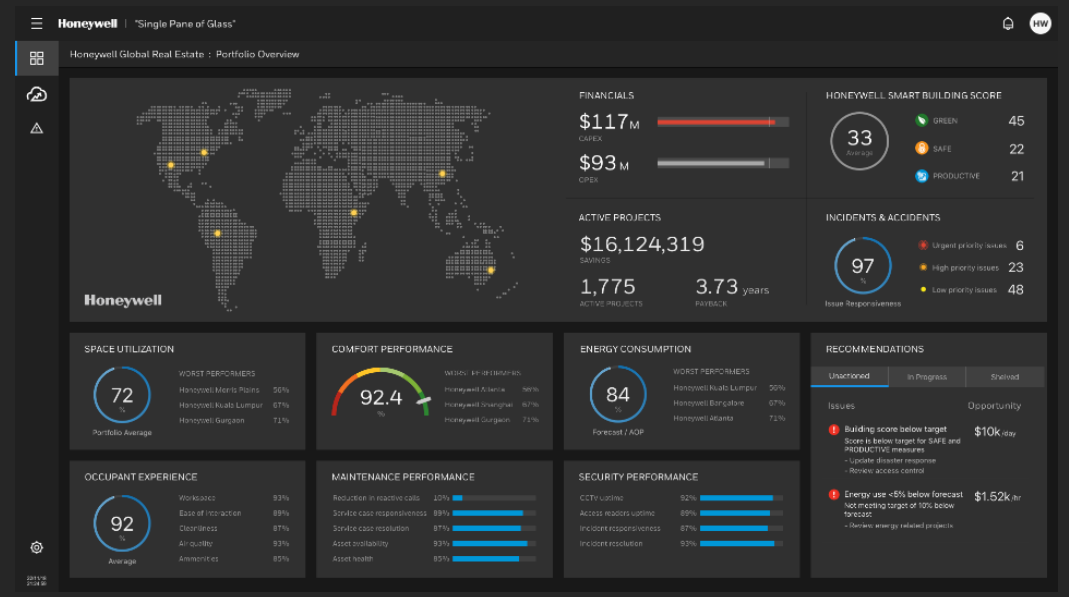Click the CAPEX red progress bar
This screenshot has height=597, width=1069.
723,122
